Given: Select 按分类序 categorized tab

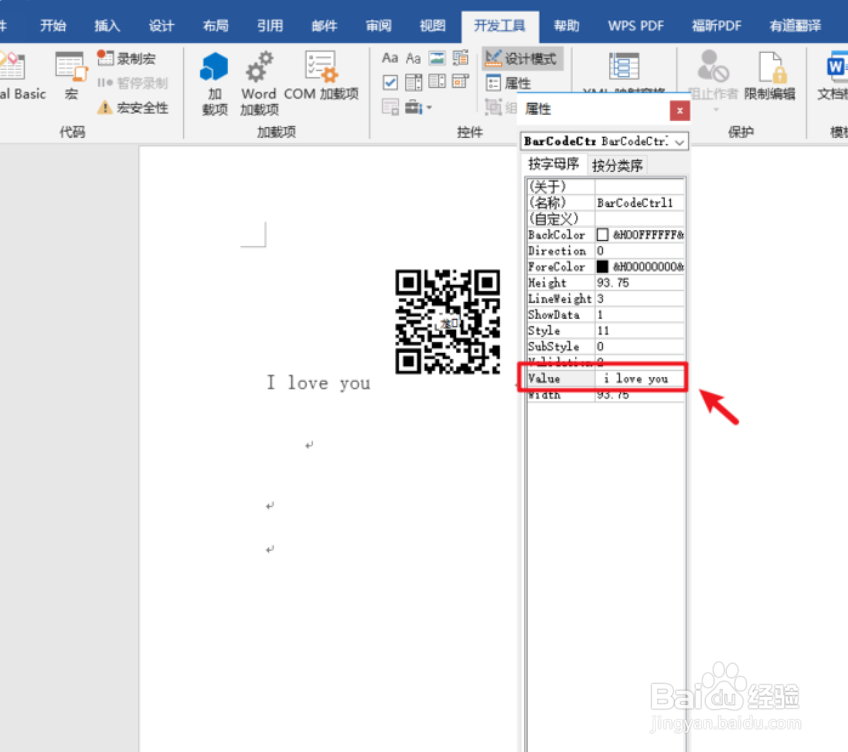Looking at the screenshot, I should click(x=617, y=166).
